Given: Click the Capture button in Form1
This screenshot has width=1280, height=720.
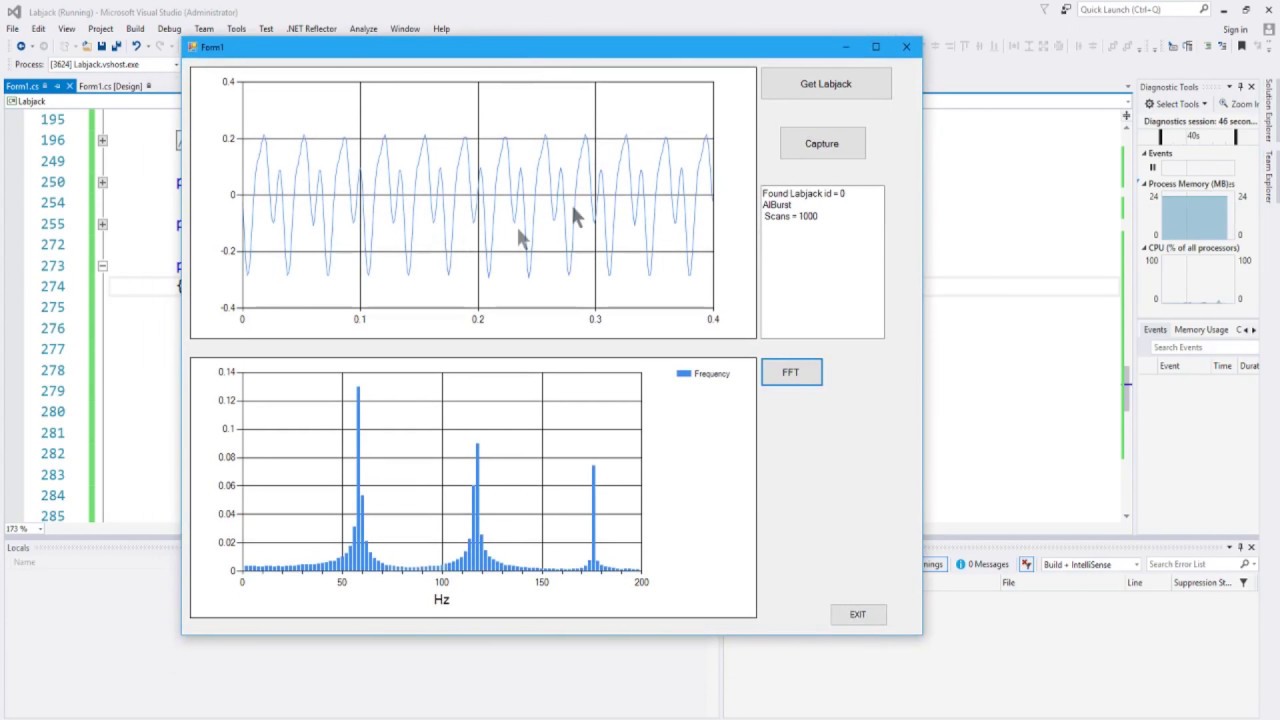Looking at the screenshot, I should (x=822, y=143).
